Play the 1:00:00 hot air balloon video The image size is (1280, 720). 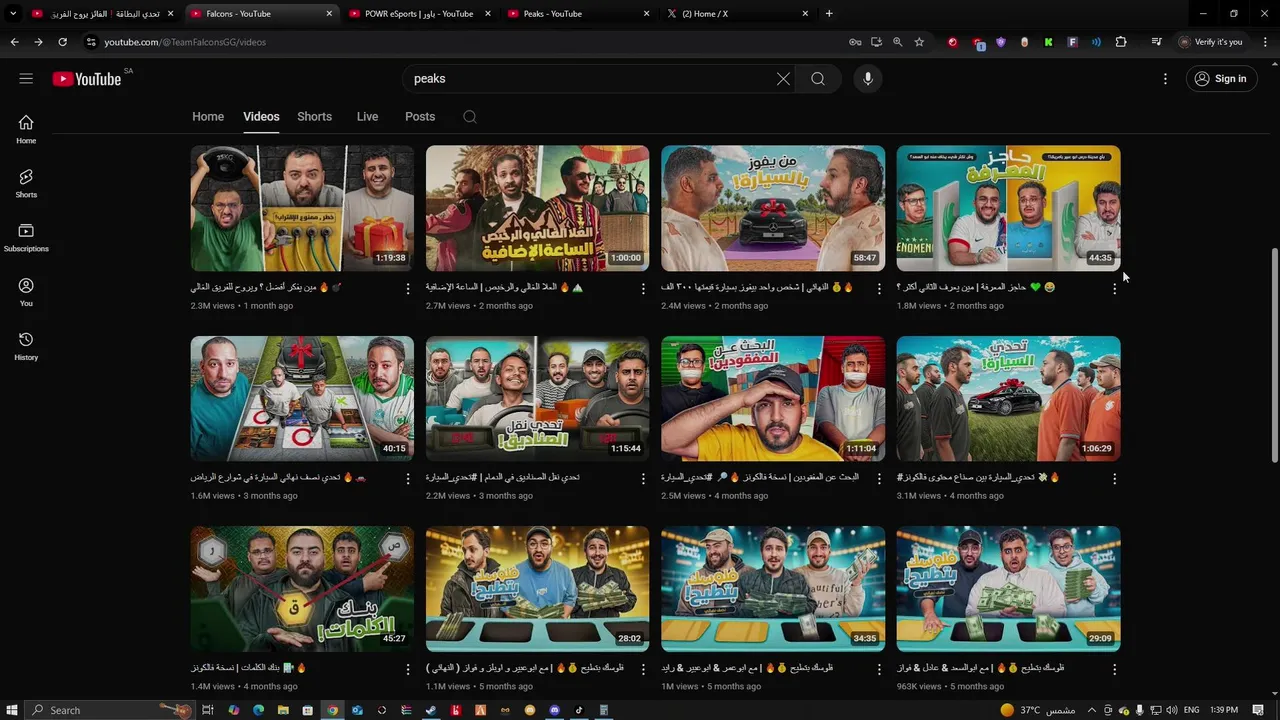tap(537, 208)
